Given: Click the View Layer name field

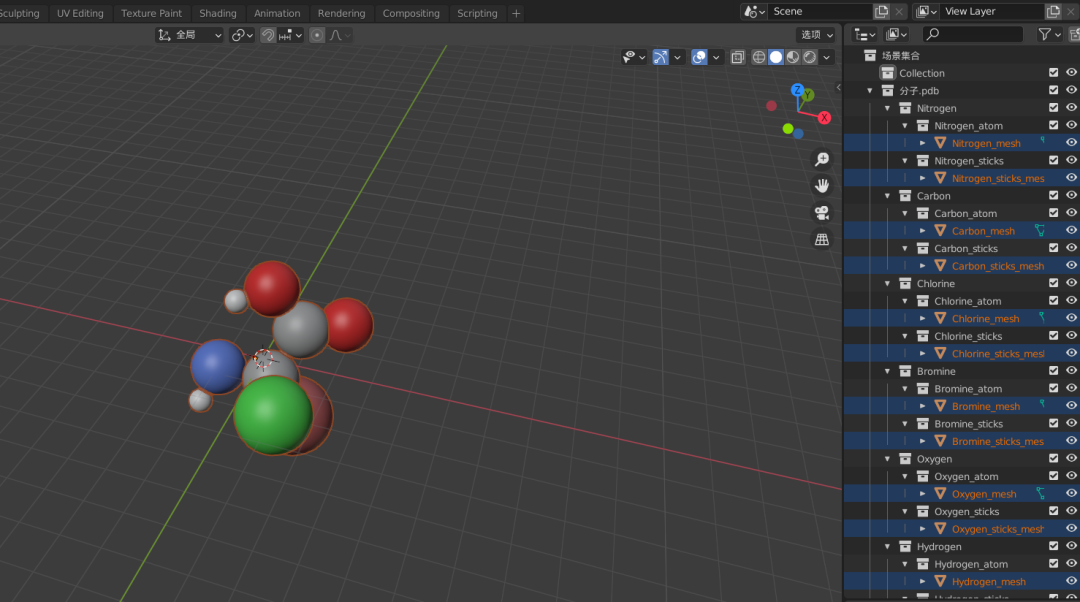Looking at the screenshot, I should click(993, 12).
